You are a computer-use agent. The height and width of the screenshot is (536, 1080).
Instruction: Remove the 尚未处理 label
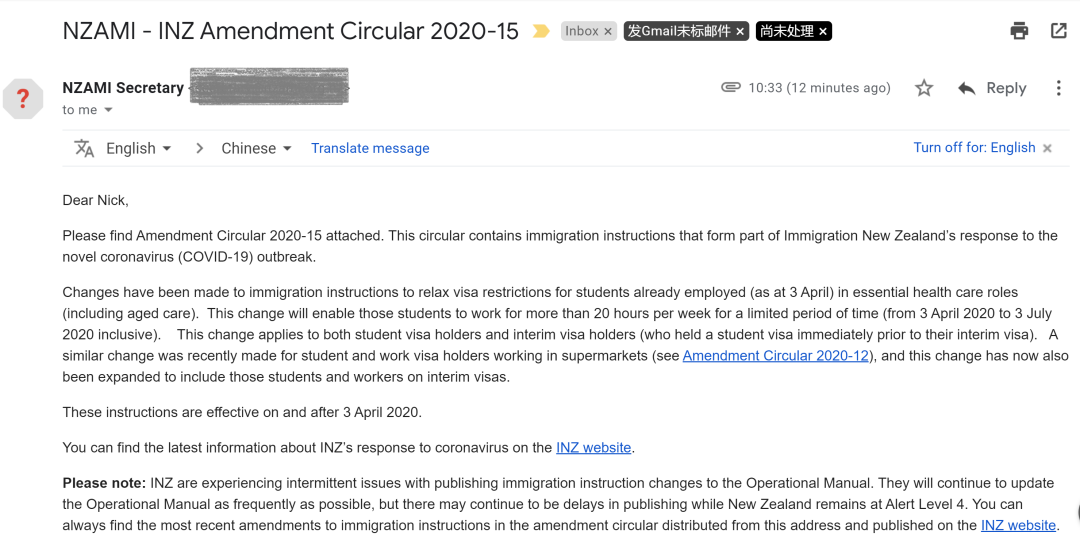[823, 32]
